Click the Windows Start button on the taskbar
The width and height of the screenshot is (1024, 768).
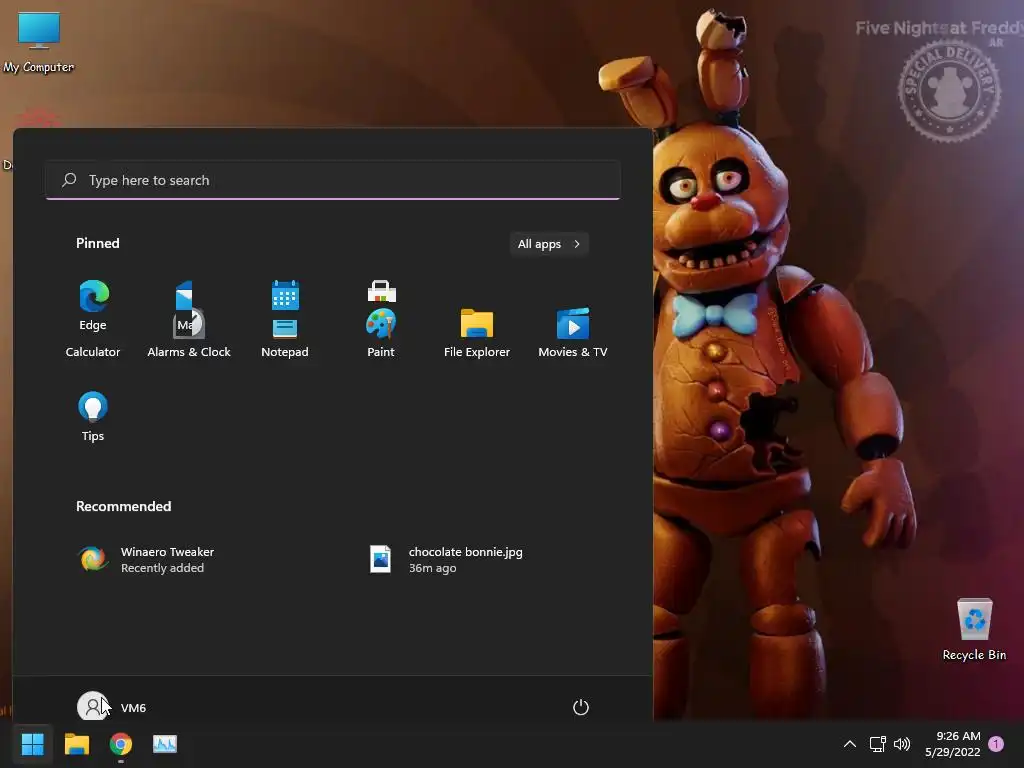tap(32, 744)
